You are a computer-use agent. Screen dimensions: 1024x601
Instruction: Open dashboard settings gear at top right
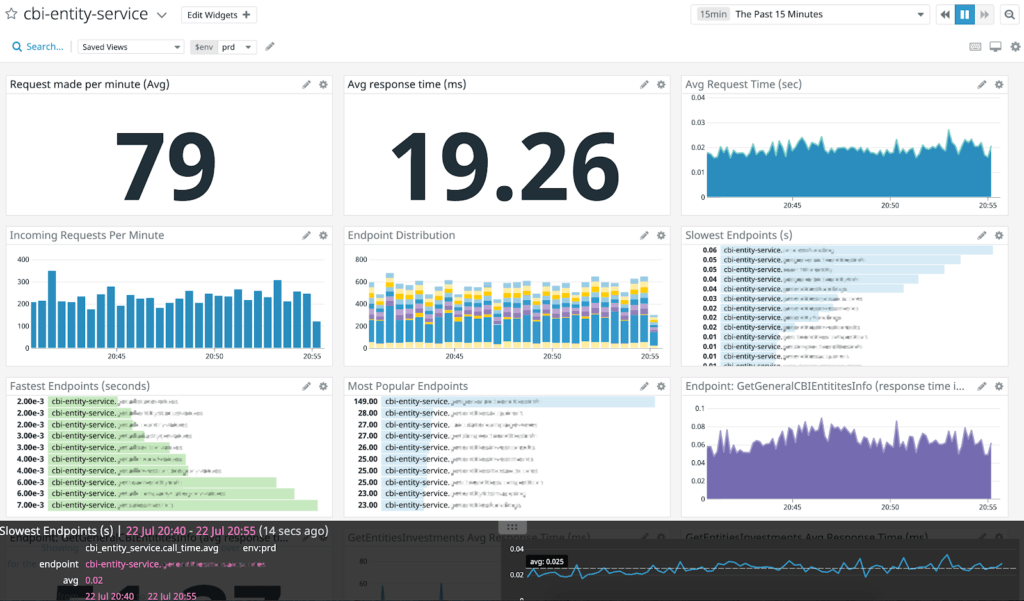coord(1015,47)
